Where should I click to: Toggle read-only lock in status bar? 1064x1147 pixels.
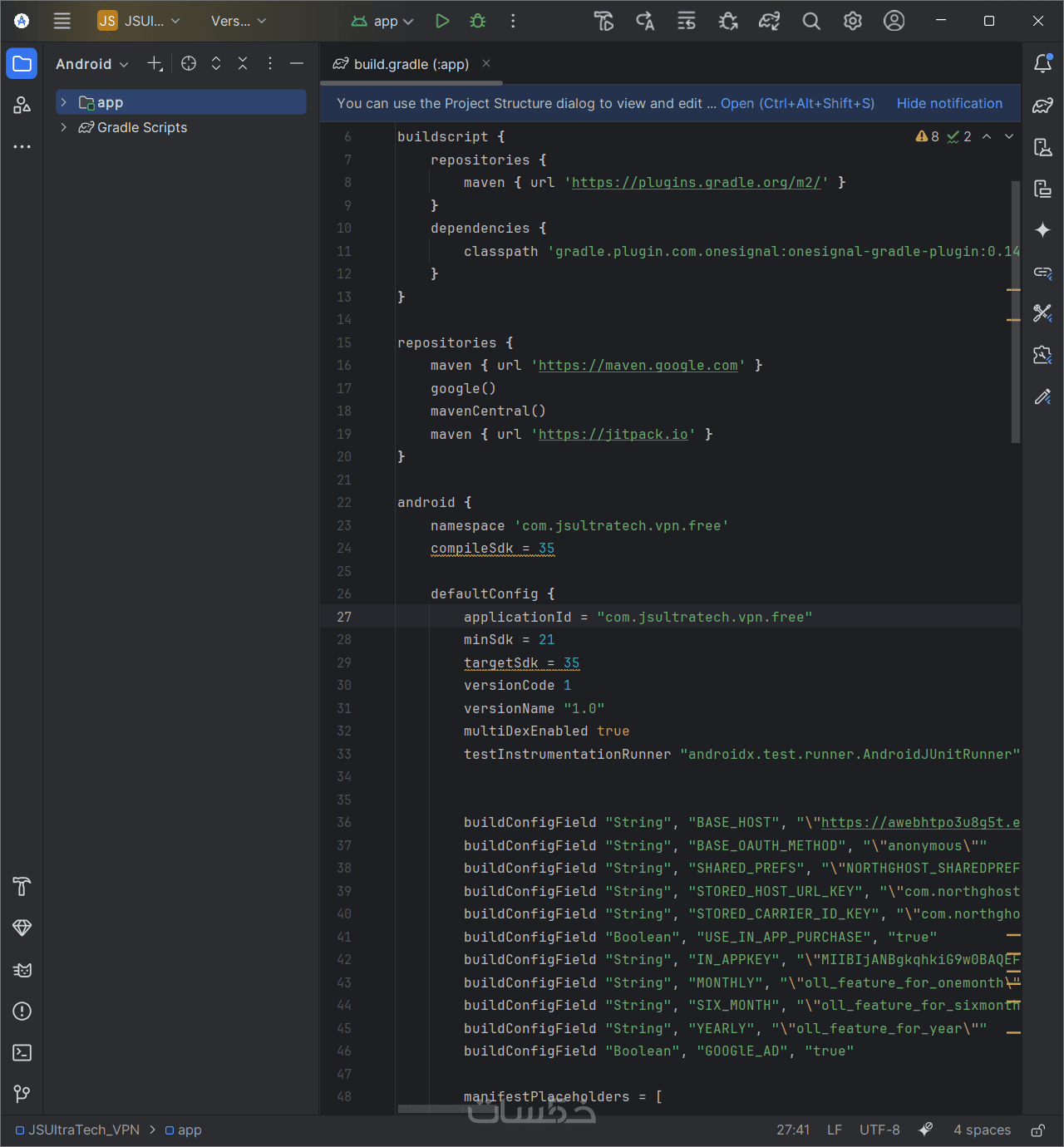point(1037,1130)
